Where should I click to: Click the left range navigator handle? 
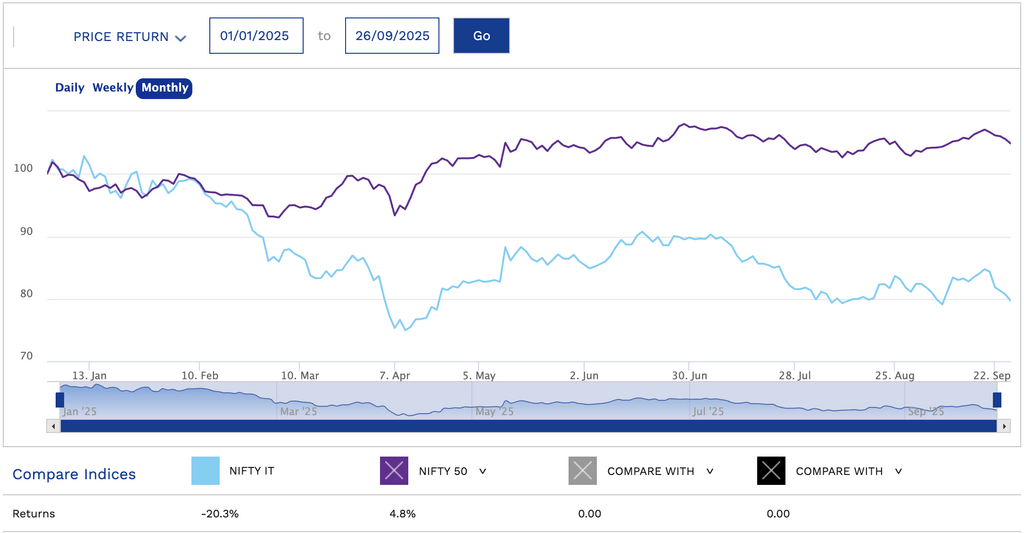tap(60, 400)
